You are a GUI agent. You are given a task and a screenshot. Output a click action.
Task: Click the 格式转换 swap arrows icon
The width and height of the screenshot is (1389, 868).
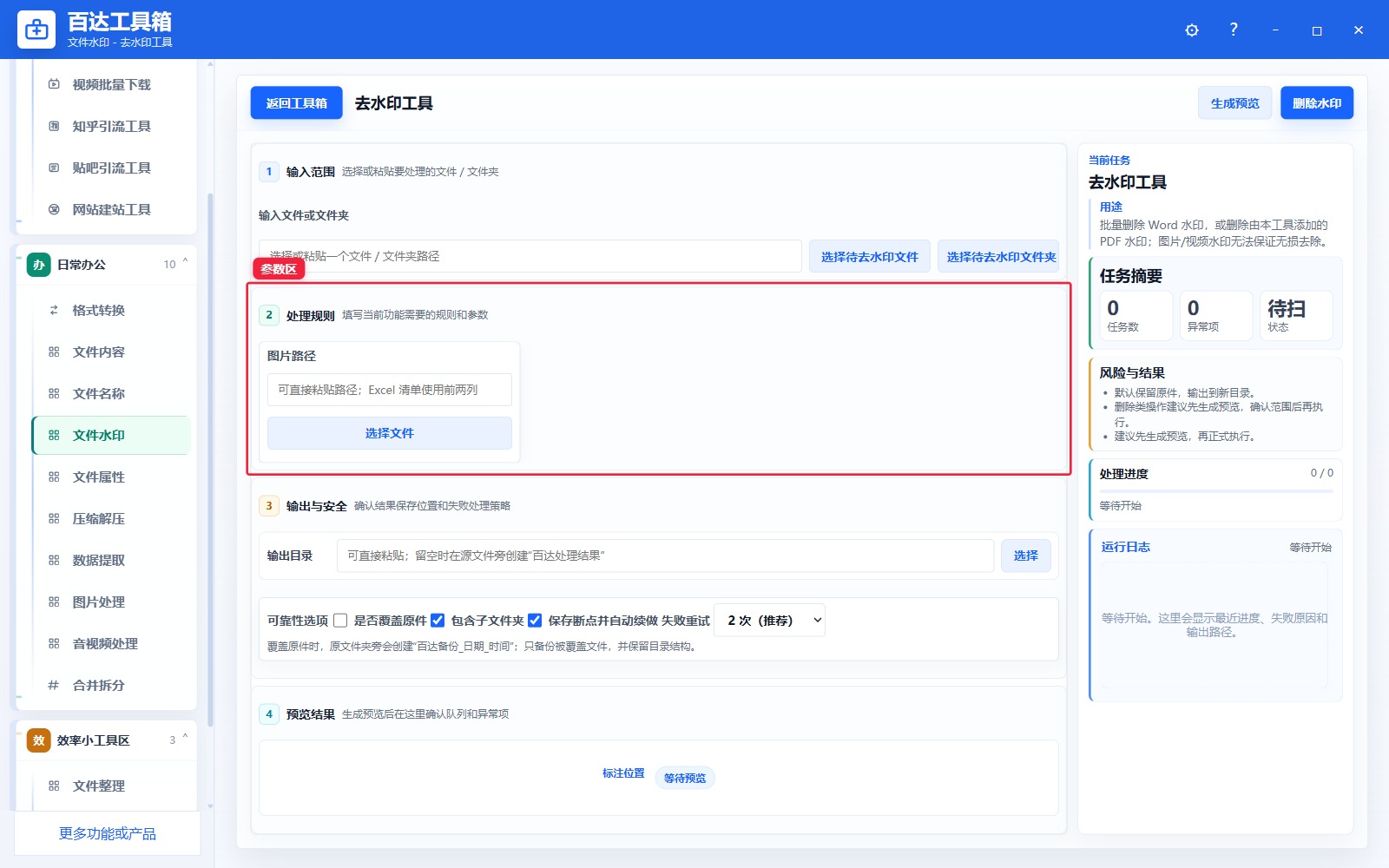pos(54,310)
